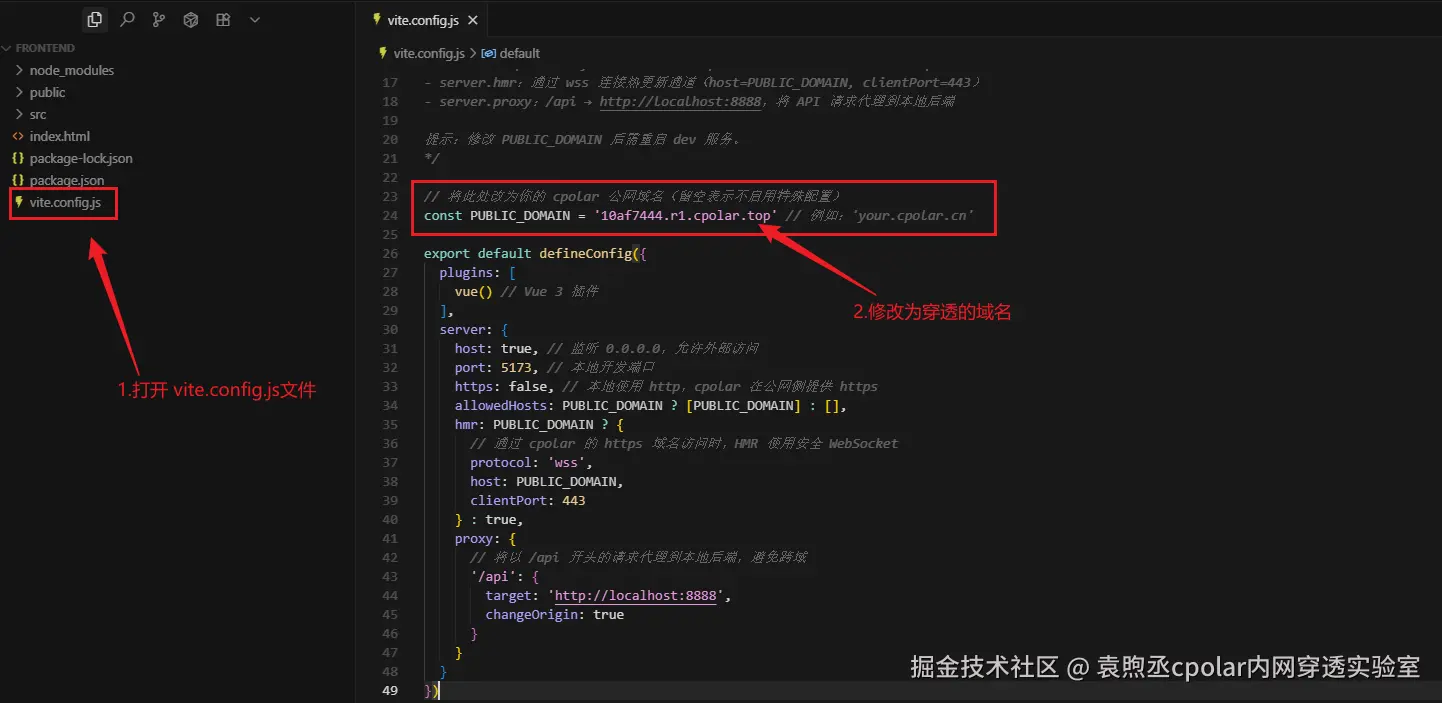Click the JSON braces icon beside package.json

coord(18,180)
